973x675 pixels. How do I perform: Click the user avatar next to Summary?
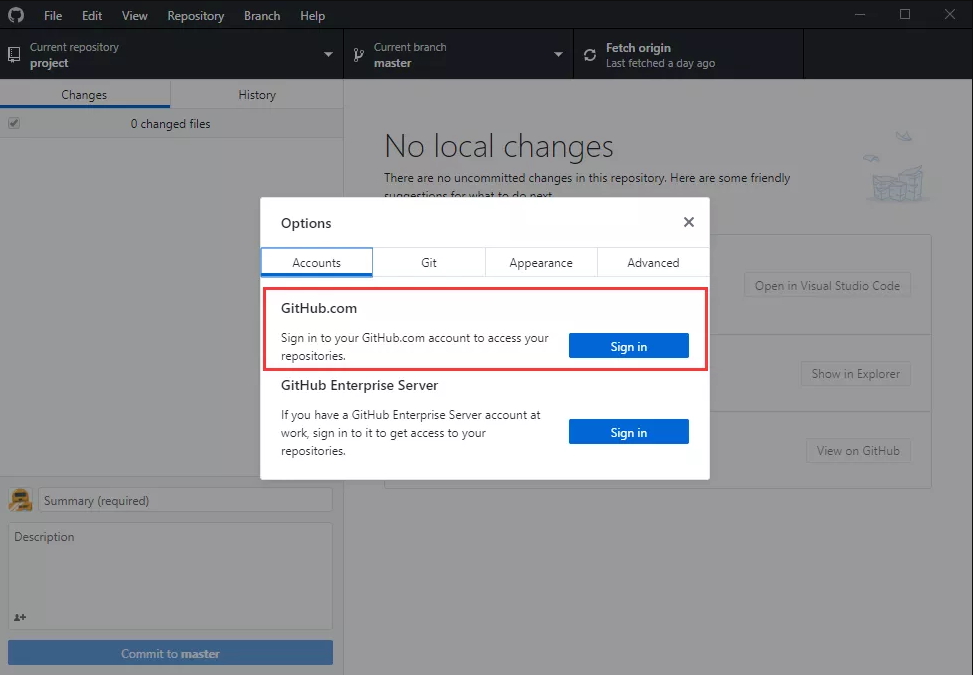click(x=20, y=499)
